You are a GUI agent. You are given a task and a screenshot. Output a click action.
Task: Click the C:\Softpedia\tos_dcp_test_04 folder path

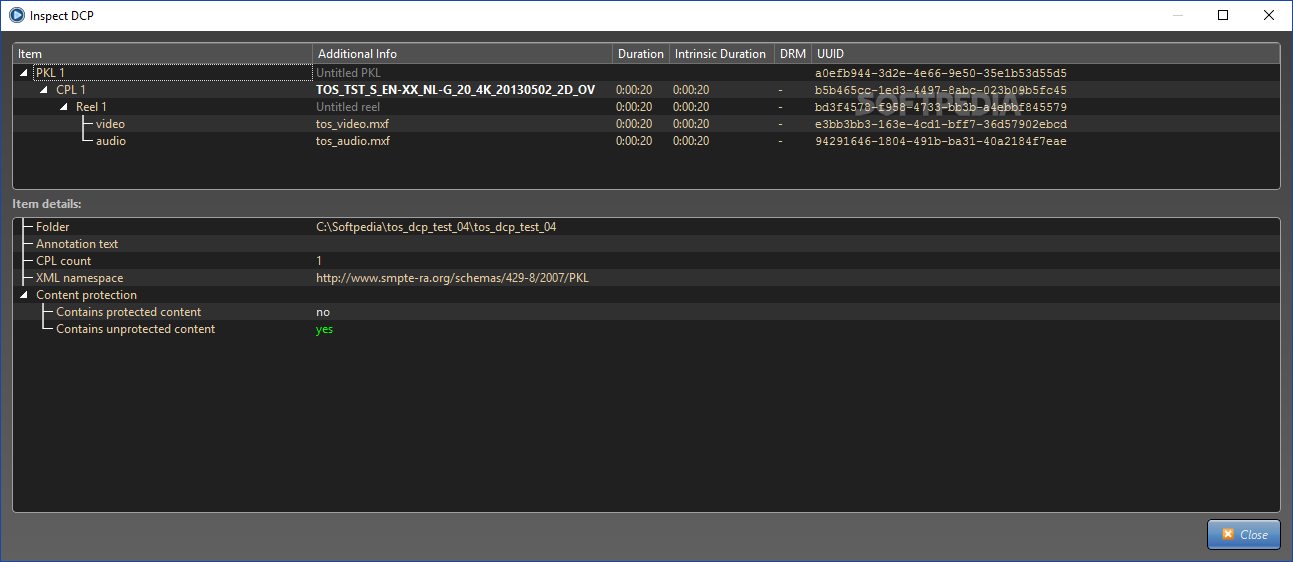coord(436,227)
